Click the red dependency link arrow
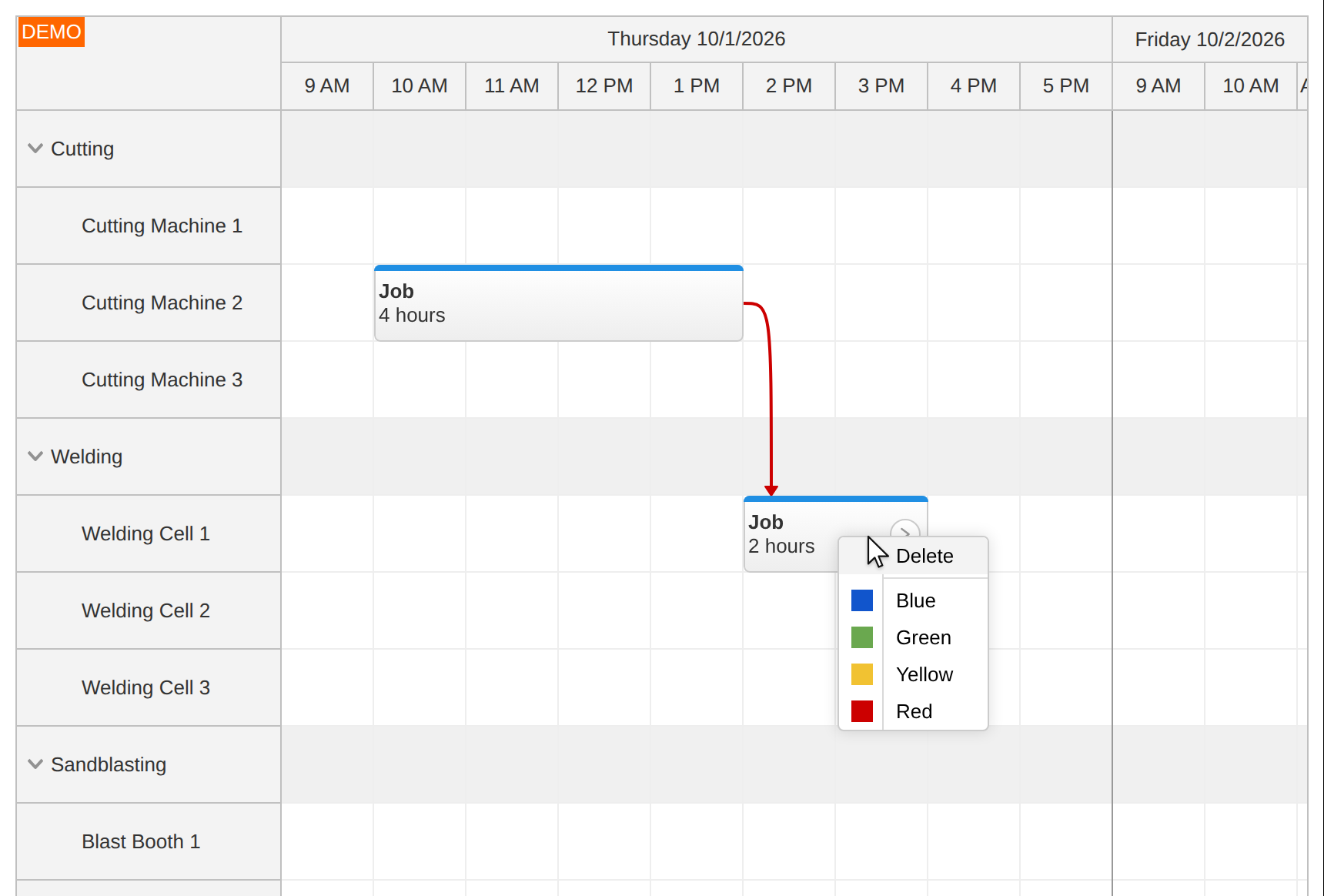Image resolution: width=1324 pixels, height=896 pixels. 770,400
